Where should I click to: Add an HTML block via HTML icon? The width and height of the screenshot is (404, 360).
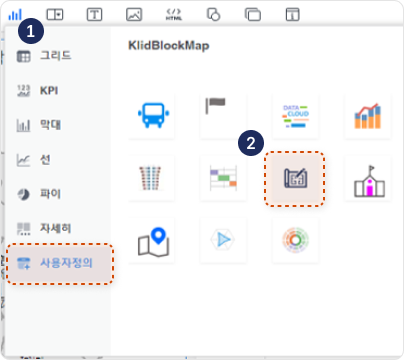174,15
